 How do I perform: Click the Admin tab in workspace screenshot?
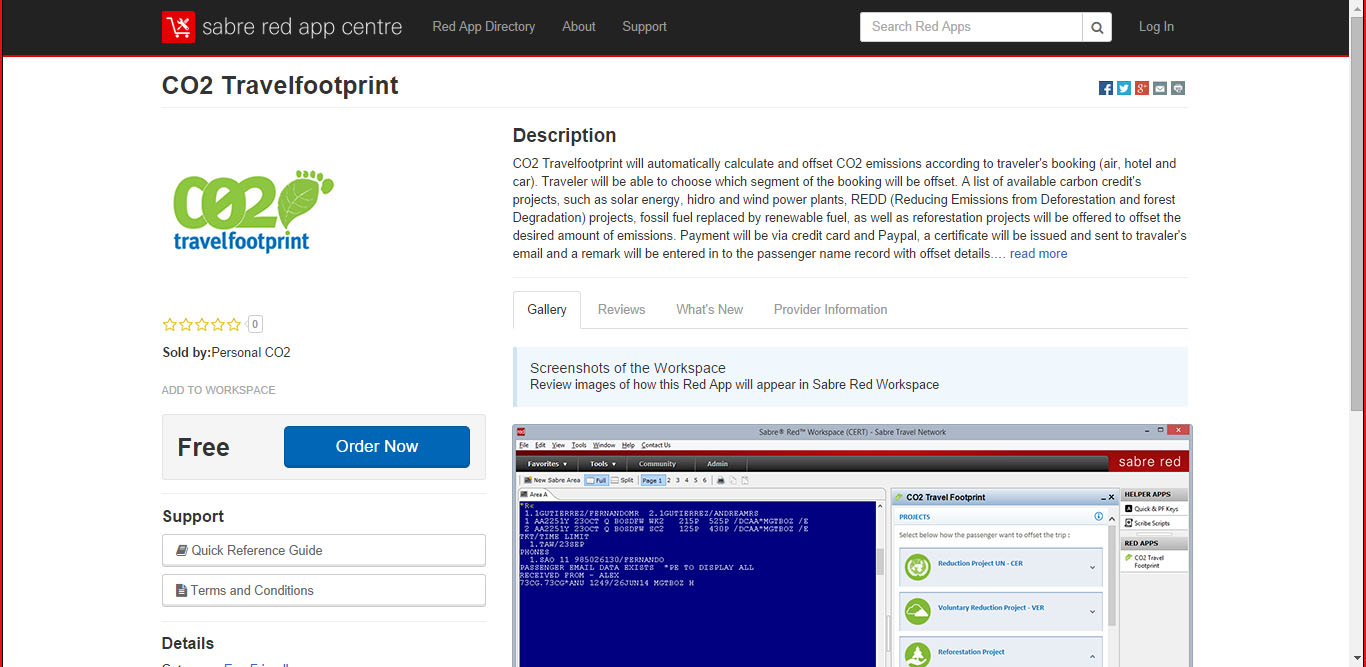pyautogui.click(x=718, y=464)
